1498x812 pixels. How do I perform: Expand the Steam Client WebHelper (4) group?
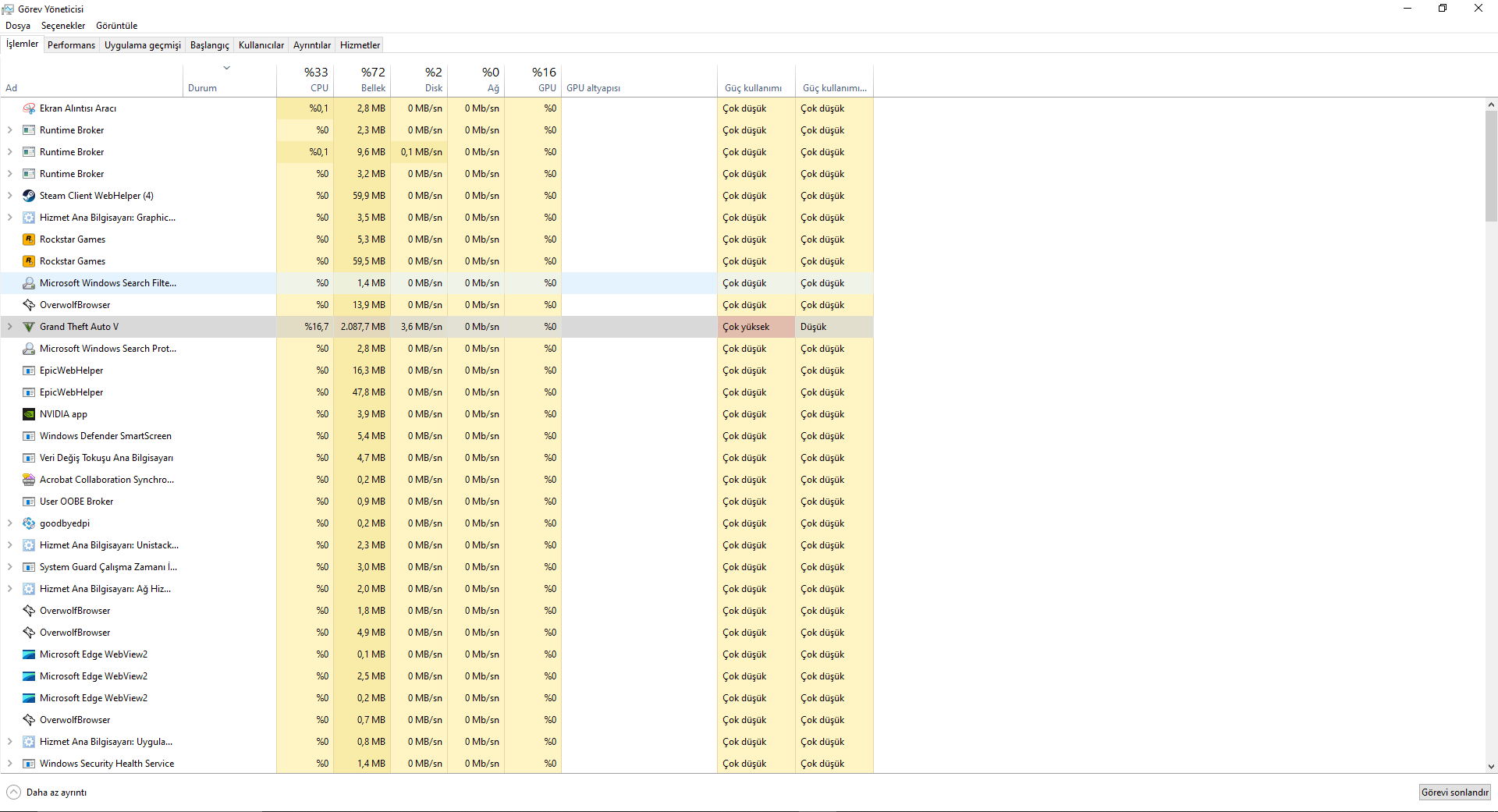pos(9,196)
